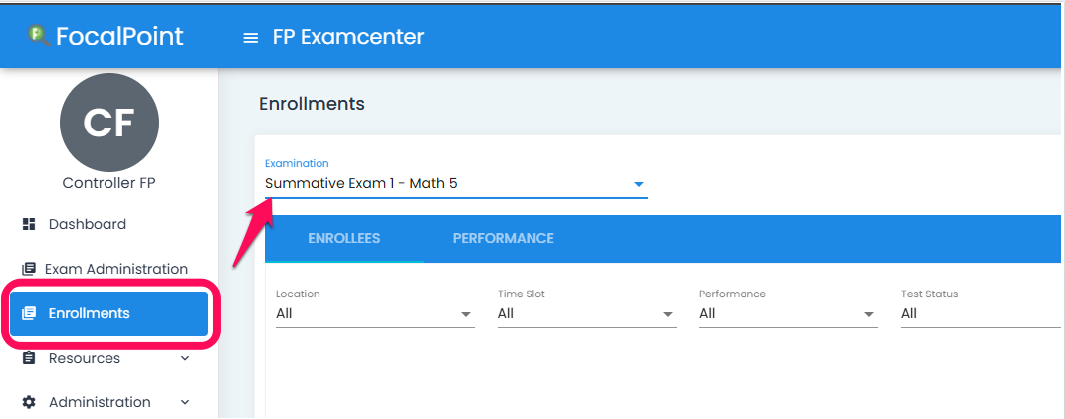Click the Dashboard grid icon
1065x419 pixels.
click(x=29, y=224)
